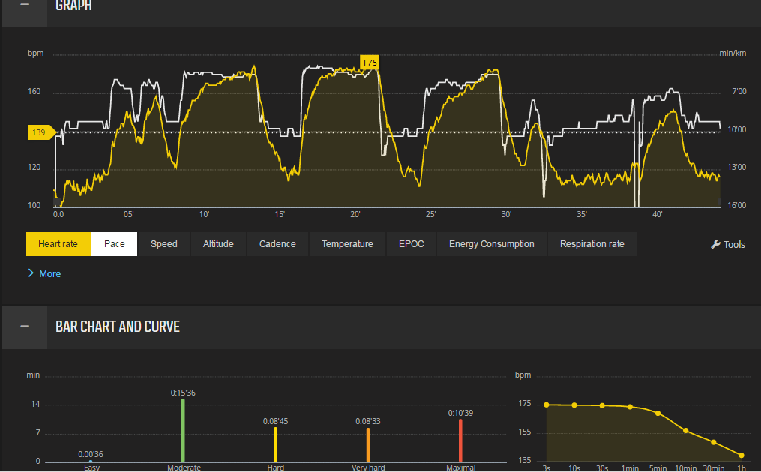
Task: Click the Hard zone yellow bar
Action: pyautogui.click(x=276, y=444)
